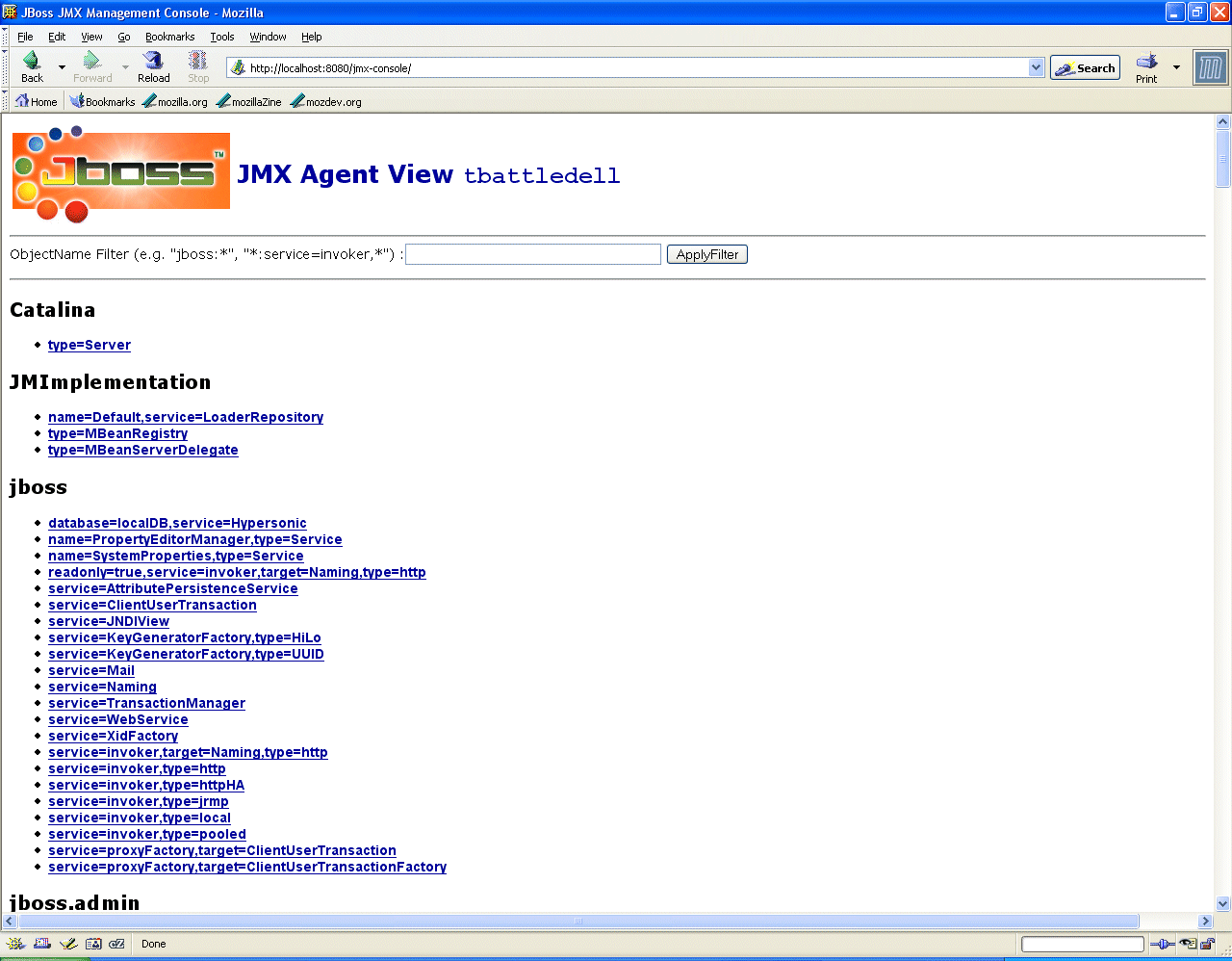Open service=invoker,type=pooled link
Image resolution: width=1232 pixels, height=961 pixels.
click(x=147, y=834)
